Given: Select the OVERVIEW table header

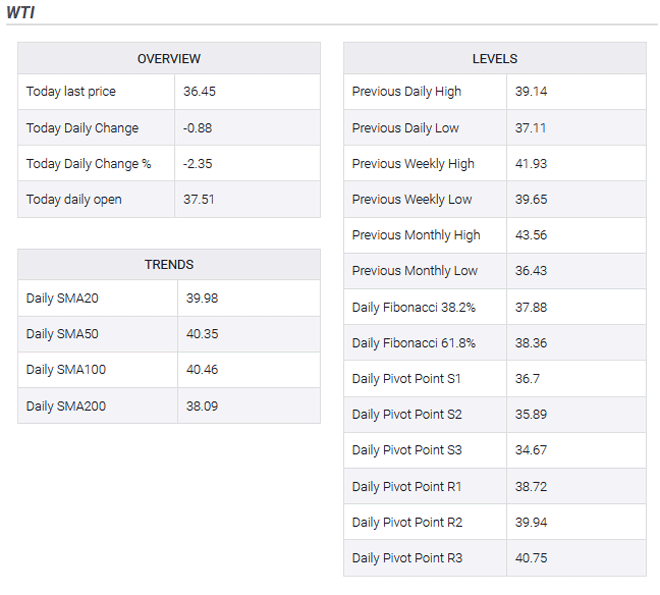Looking at the screenshot, I should (169, 59).
